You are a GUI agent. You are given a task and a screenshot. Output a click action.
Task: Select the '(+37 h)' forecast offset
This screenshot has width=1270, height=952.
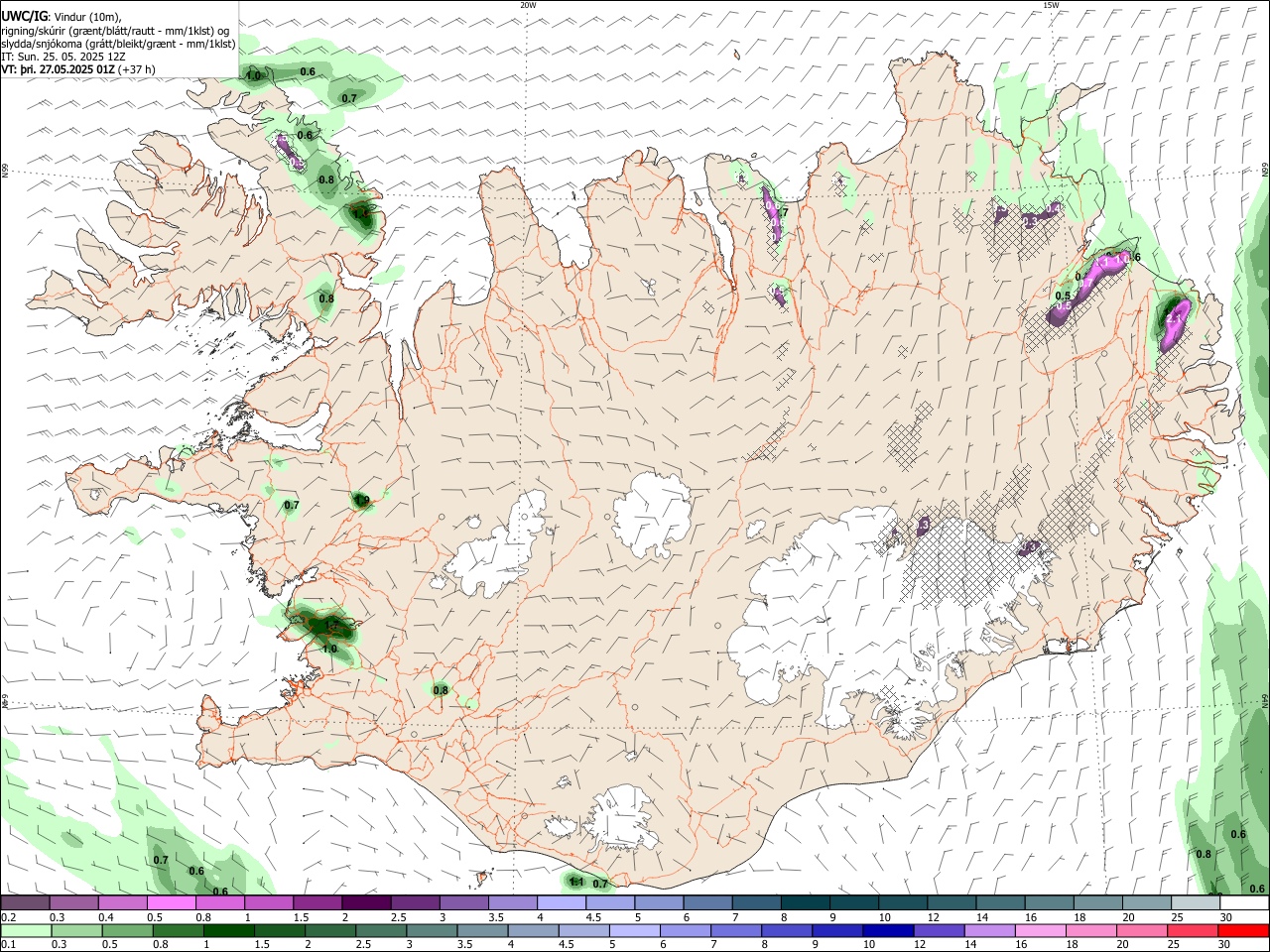(x=137, y=70)
